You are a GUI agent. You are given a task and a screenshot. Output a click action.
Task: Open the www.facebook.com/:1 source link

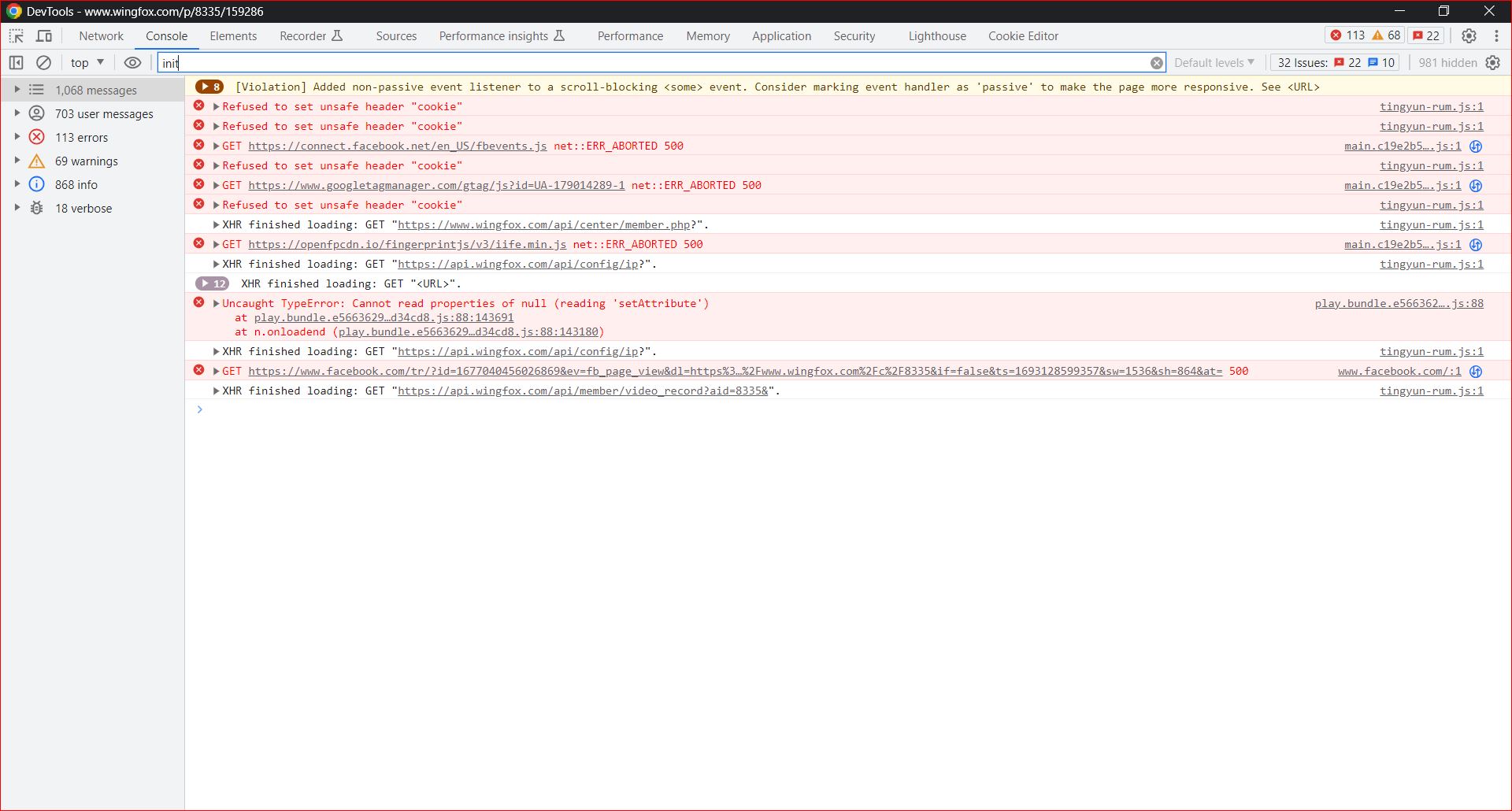(x=1399, y=371)
